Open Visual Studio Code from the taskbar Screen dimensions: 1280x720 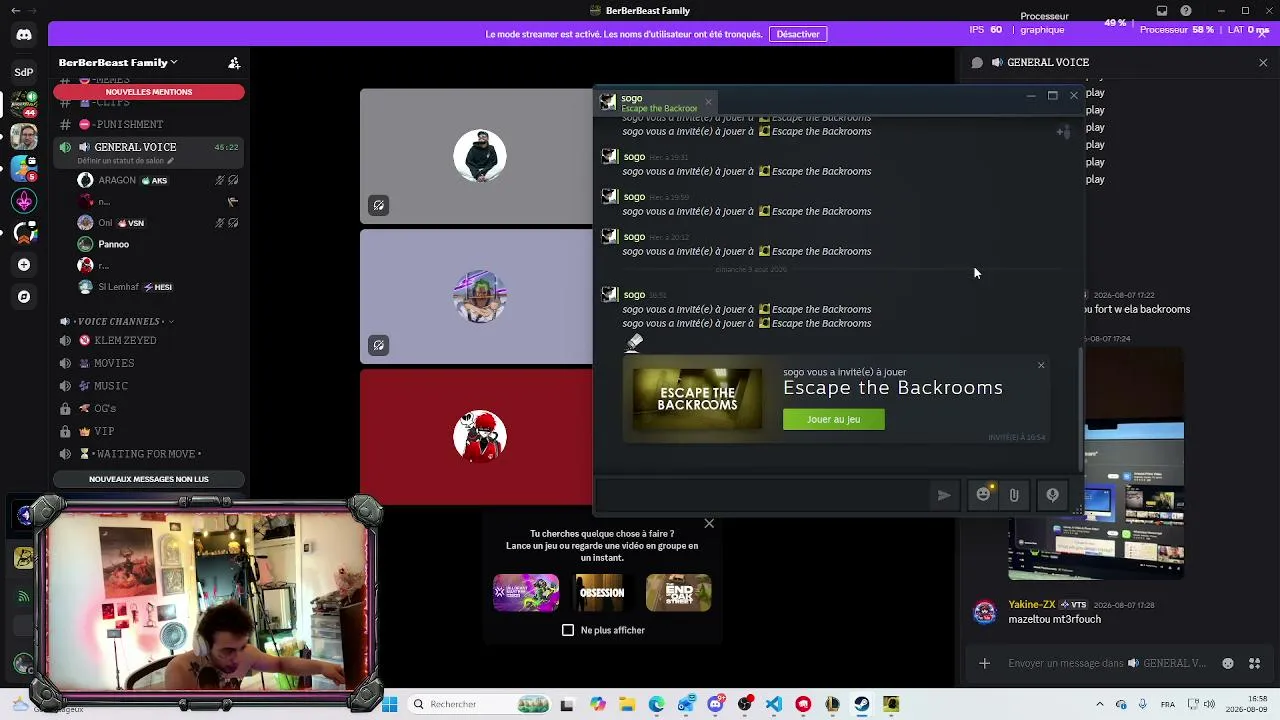774,704
